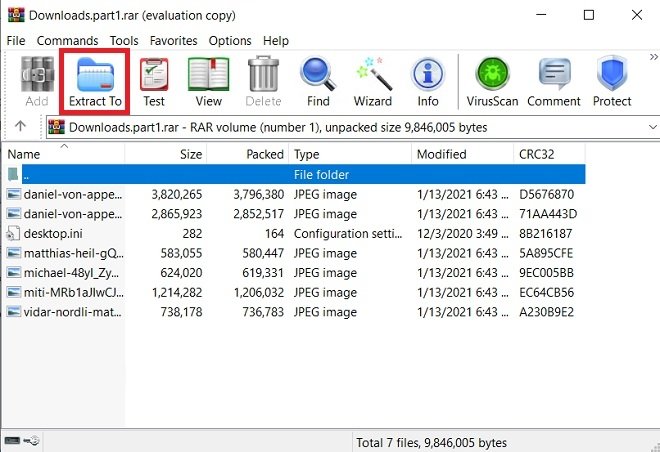Select the miti-MRb1aJlwCJ image file
This screenshot has height=452, width=660.
pos(295,292)
